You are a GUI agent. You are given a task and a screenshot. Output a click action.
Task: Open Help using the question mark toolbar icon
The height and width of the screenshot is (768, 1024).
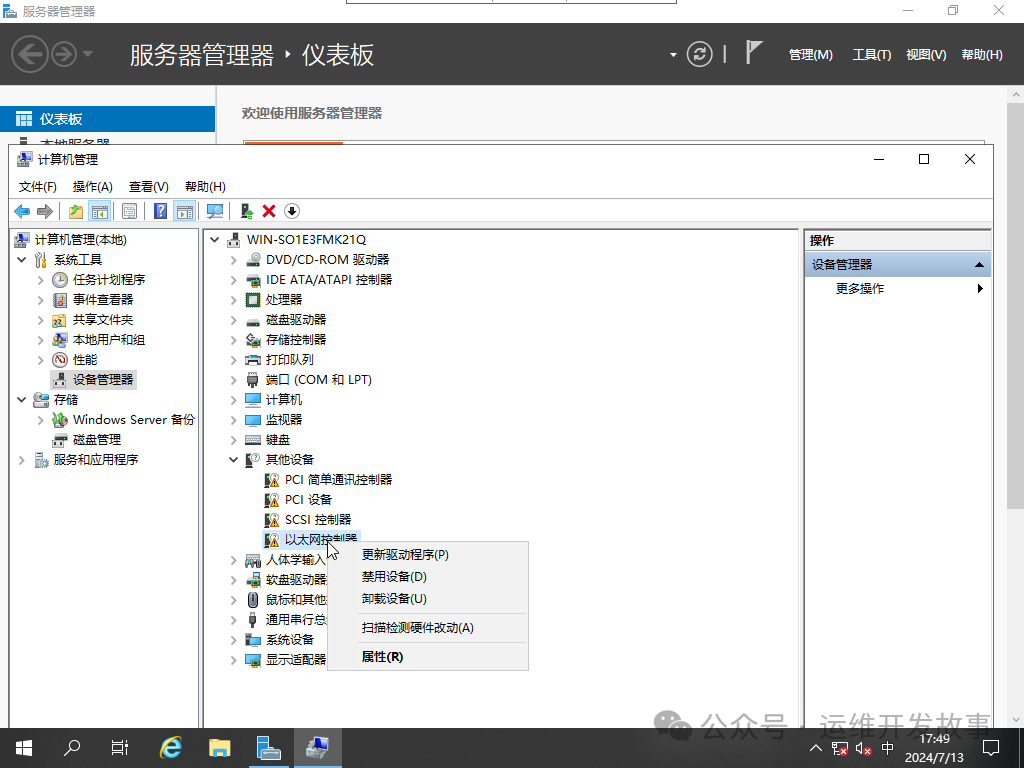(160, 210)
